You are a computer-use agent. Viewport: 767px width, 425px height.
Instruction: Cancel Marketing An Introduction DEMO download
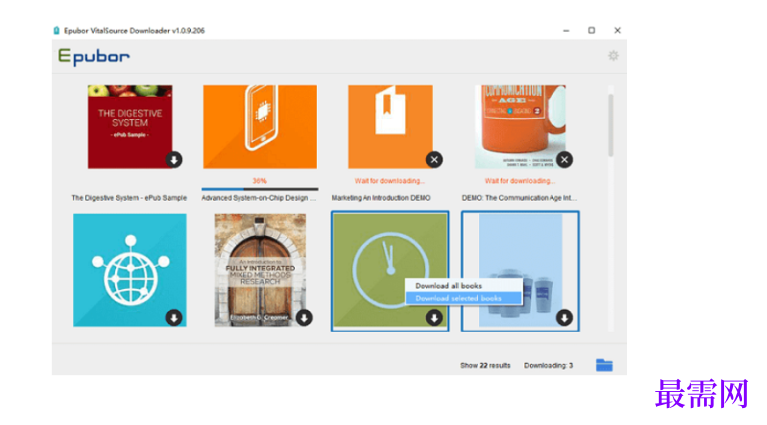(434, 159)
